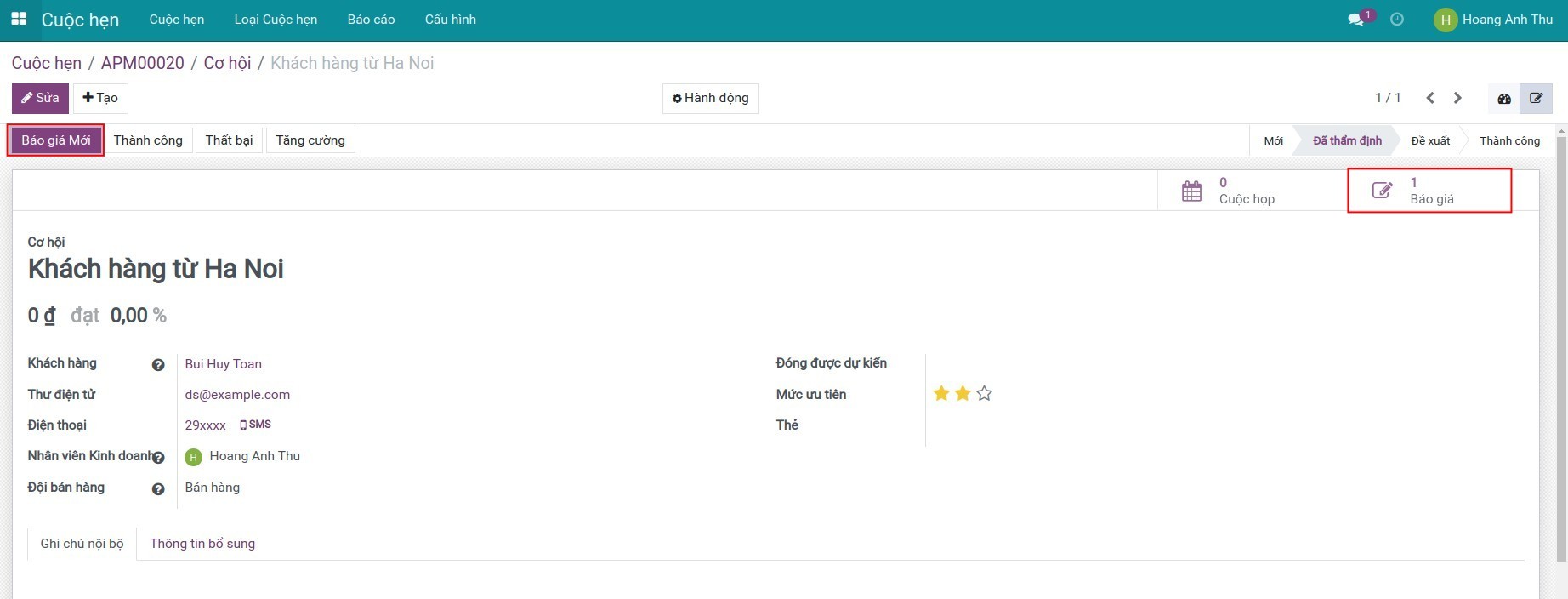The image size is (1568, 599).
Task: Set stage to Đề xuất
Action: (x=1430, y=141)
